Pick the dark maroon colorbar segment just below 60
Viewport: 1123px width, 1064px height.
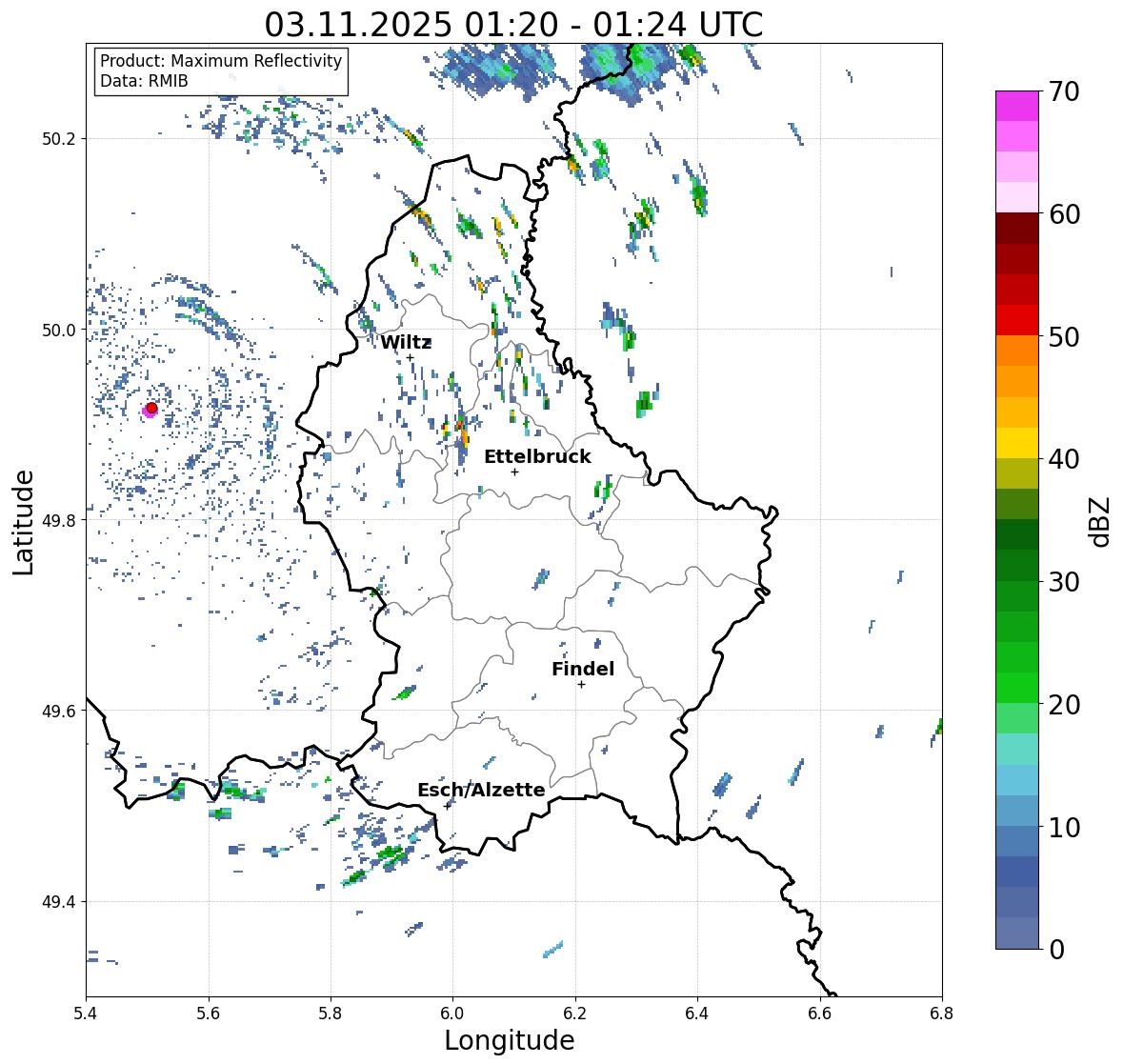(1017, 229)
